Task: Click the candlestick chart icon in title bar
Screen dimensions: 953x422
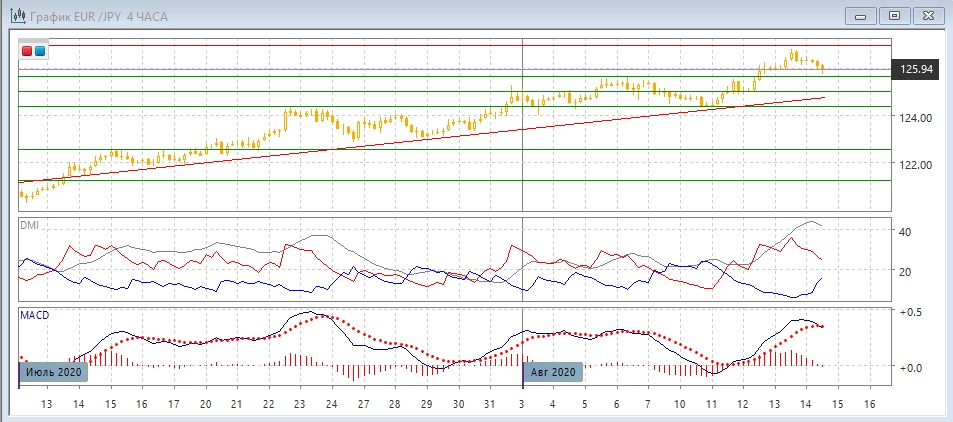Action: [x=16, y=15]
